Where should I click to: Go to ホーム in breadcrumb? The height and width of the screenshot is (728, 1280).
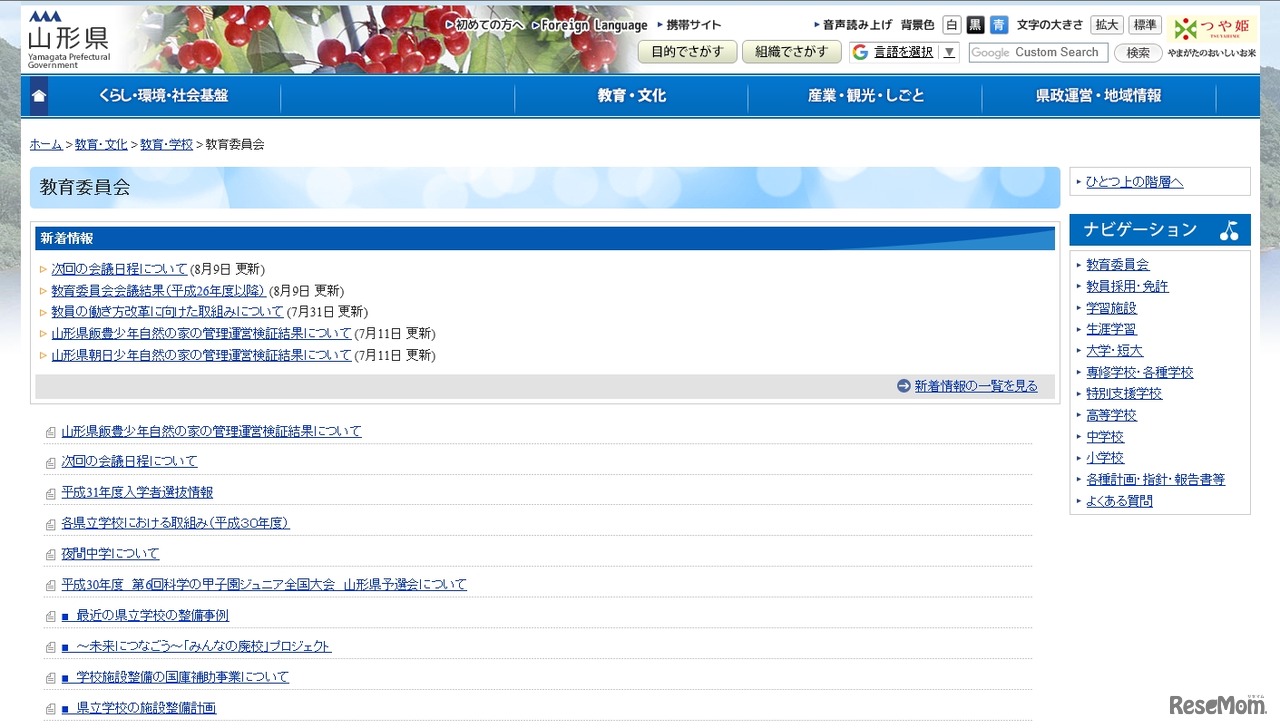click(46, 144)
